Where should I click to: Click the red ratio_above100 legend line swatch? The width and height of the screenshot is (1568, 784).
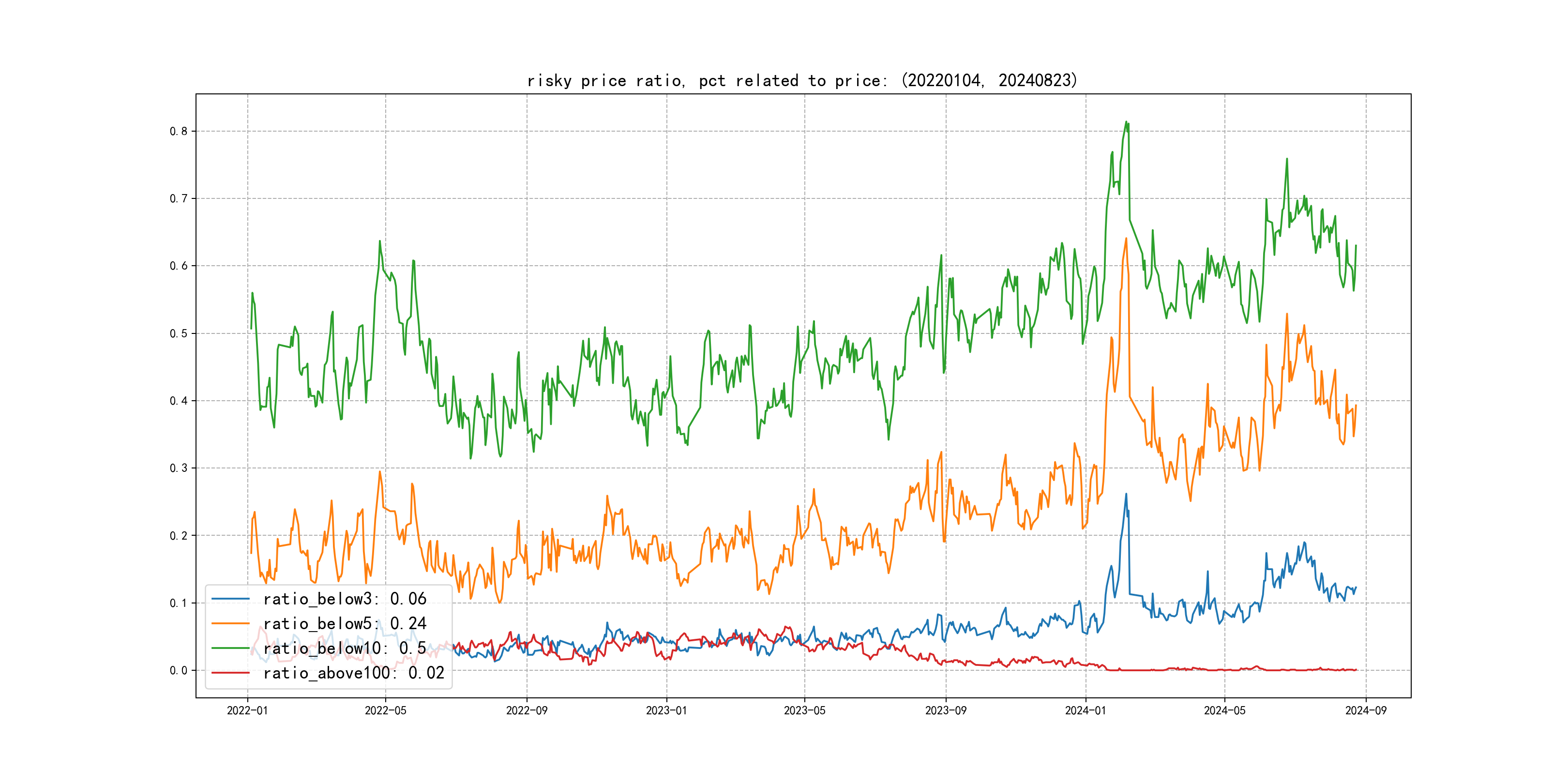coord(230,673)
